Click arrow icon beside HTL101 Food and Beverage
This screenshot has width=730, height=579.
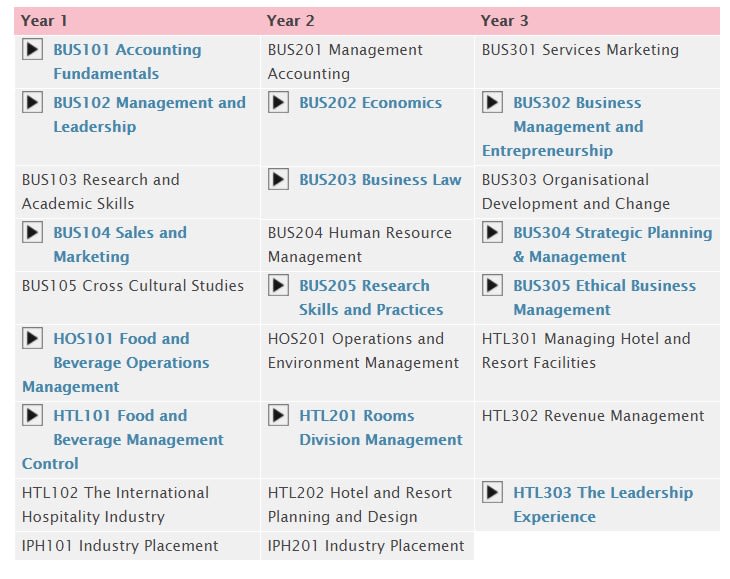33,415
